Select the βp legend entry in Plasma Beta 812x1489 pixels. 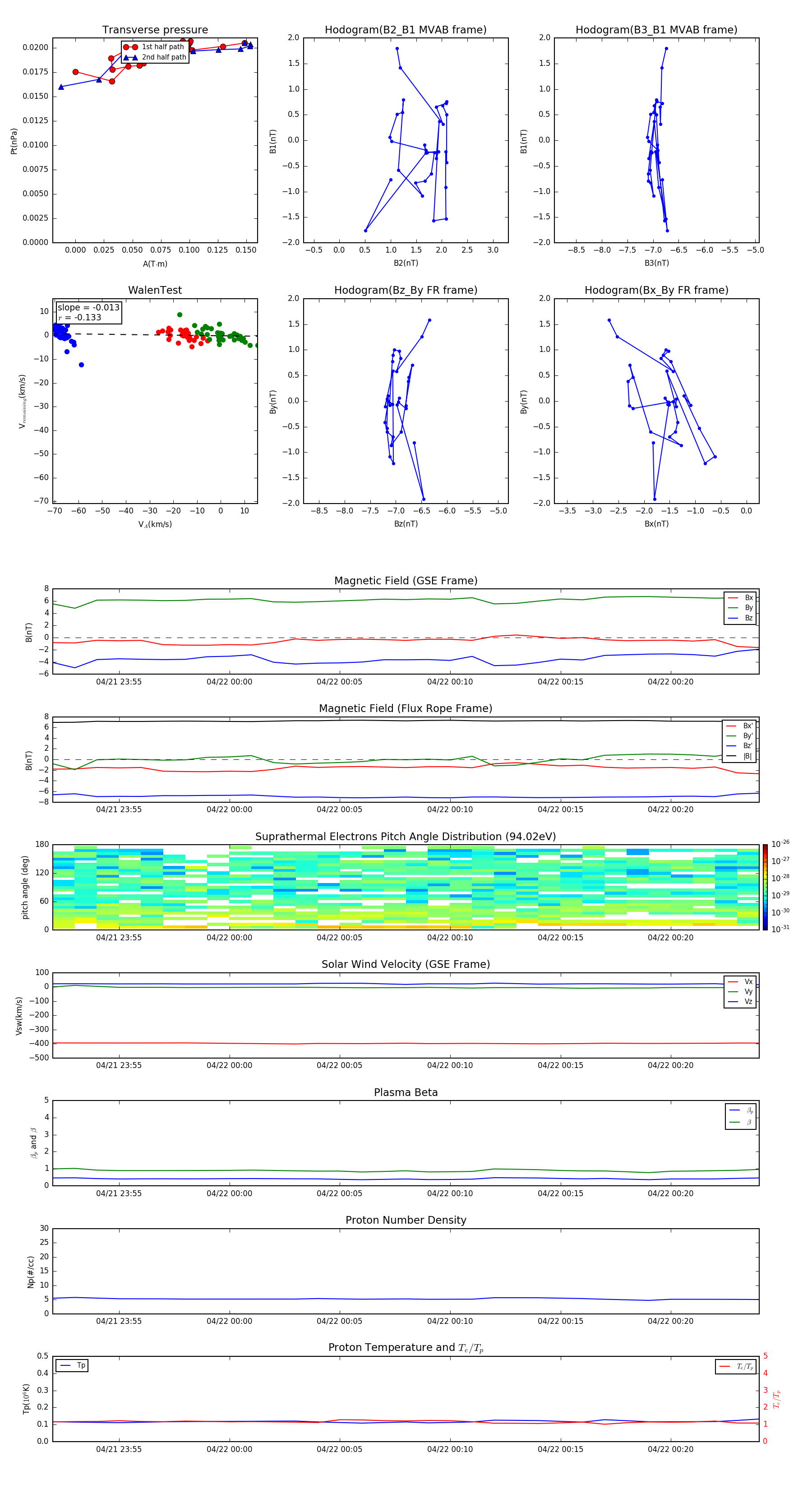741,1110
